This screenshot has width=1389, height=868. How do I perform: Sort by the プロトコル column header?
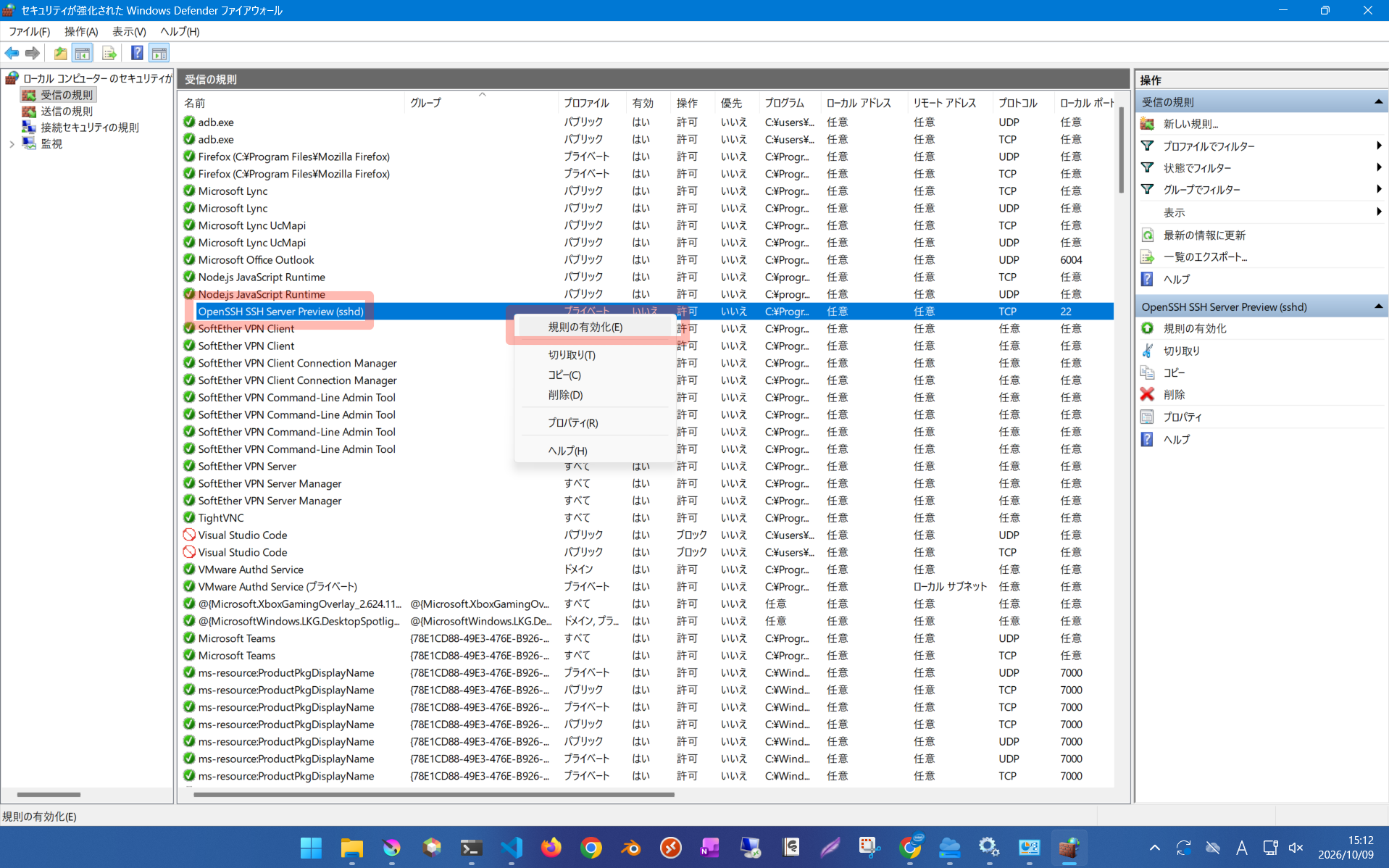[x=1022, y=102]
